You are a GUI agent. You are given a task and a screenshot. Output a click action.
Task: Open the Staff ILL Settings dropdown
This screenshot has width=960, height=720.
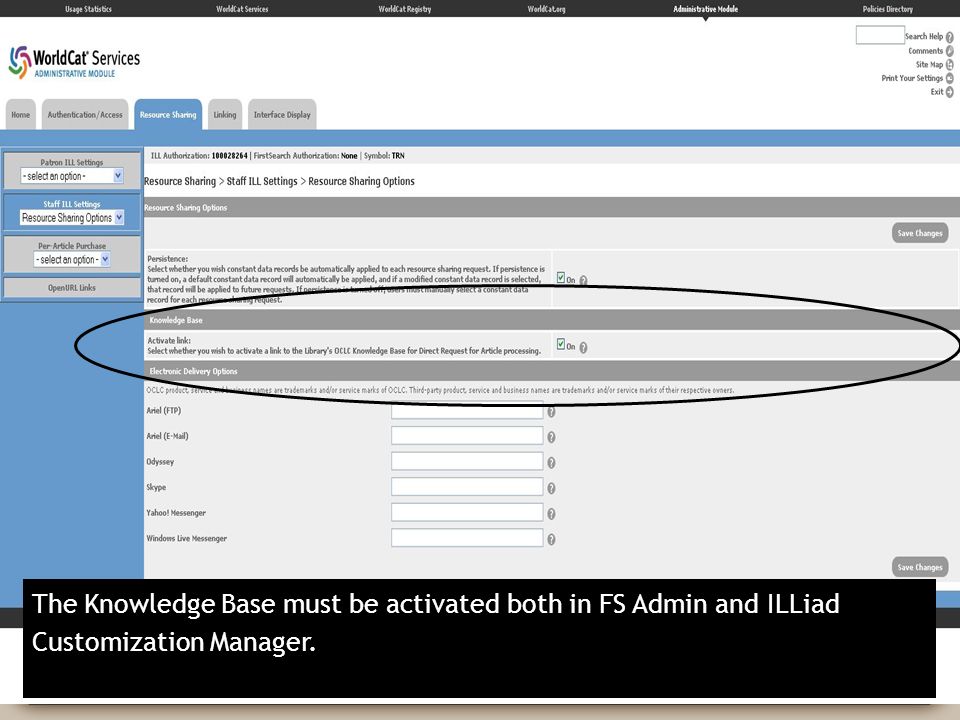tap(72, 218)
